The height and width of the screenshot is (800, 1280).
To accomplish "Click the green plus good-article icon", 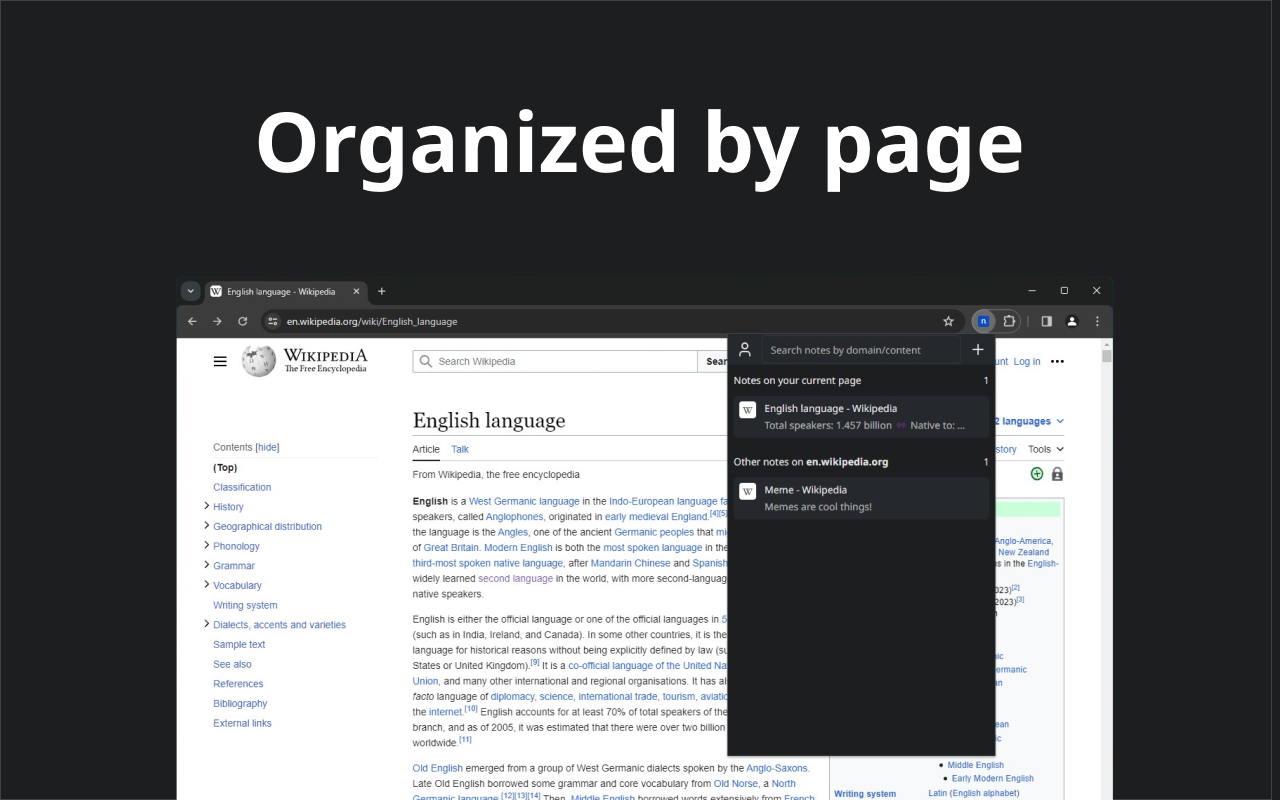I will click(1037, 474).
